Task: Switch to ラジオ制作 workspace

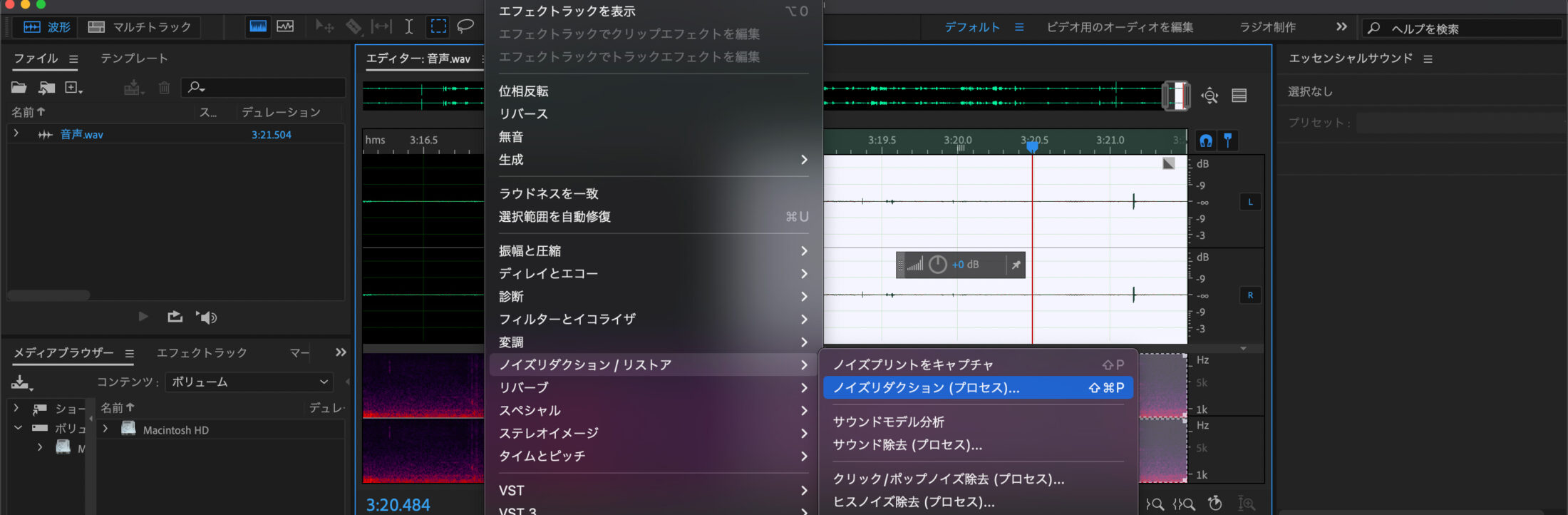Action: coord(1267,27)
